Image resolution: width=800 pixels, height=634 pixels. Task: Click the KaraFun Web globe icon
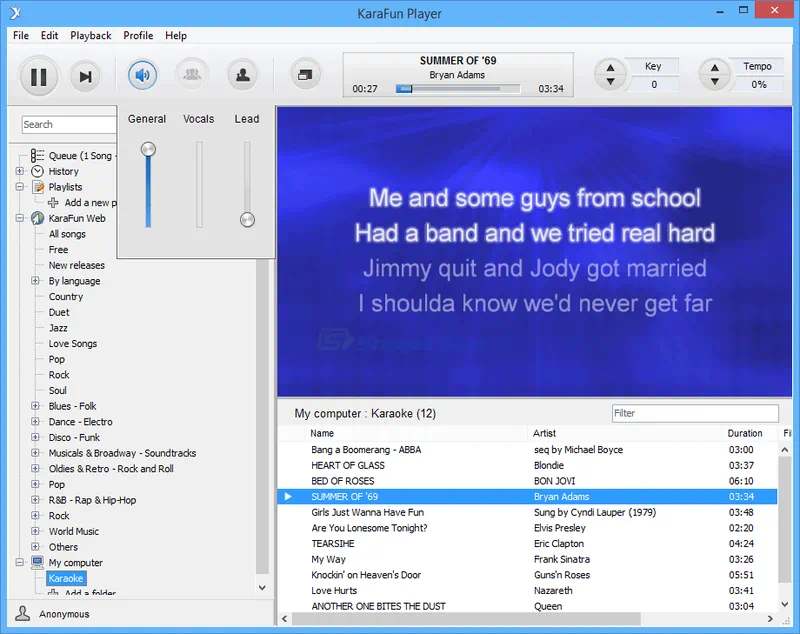pos(37,218)
